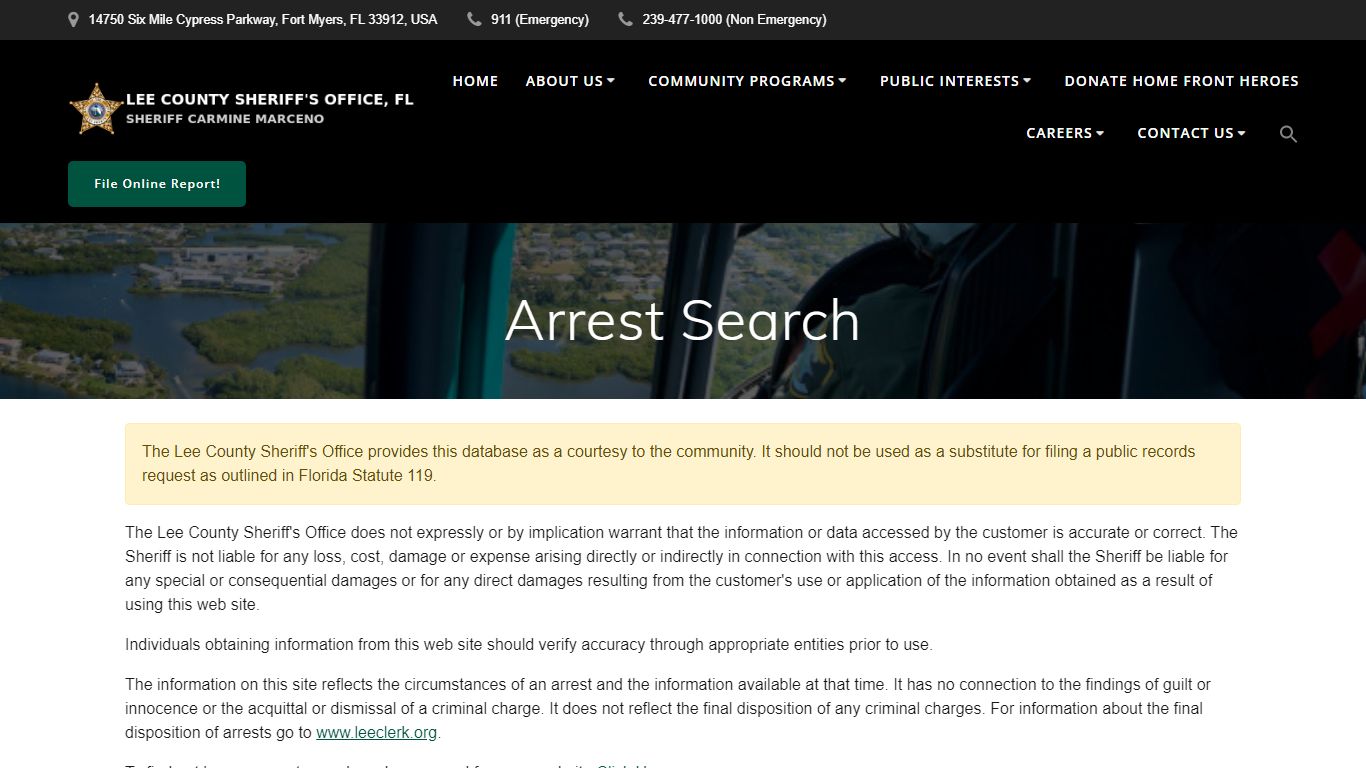Click the Lee County Sheriff's Office title text
1366x768 pixels.
[270, 99]
